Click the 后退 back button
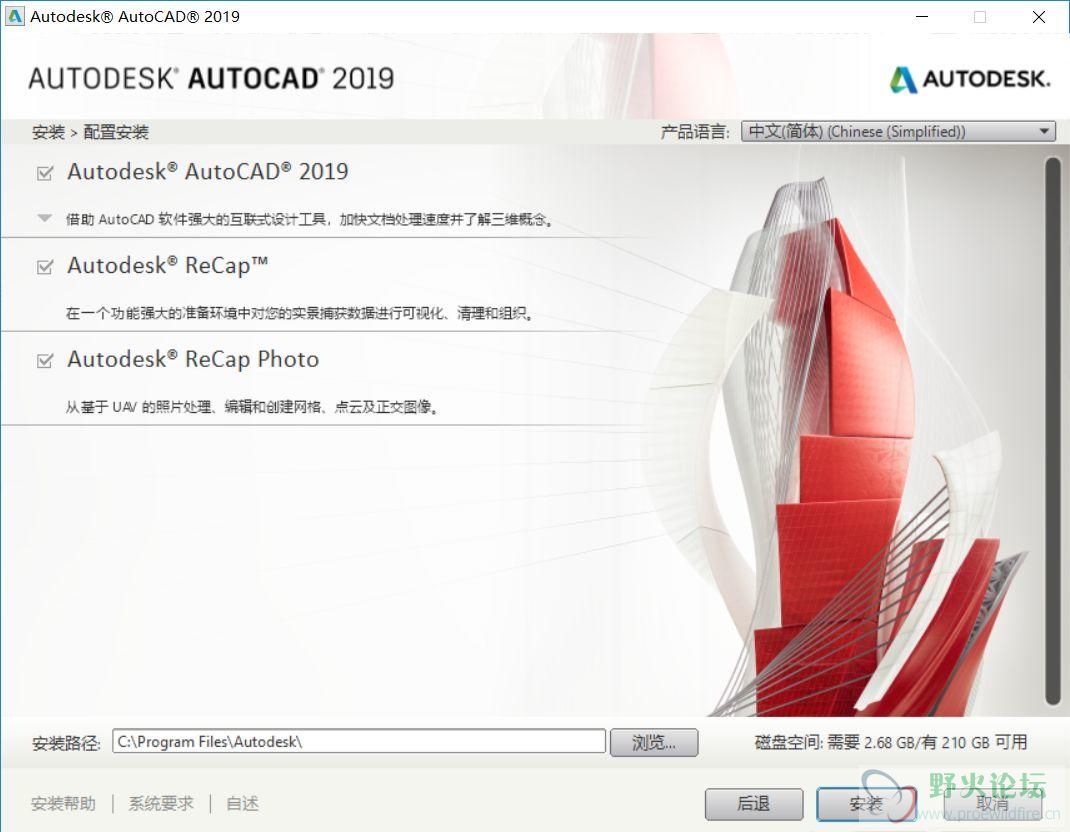Viewport: 1070px width, 832px height. tap(753, 804)
